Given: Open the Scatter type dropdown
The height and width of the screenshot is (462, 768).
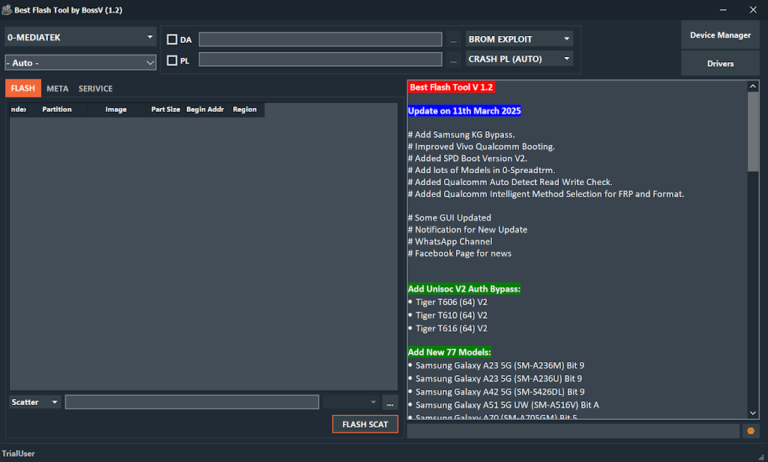Looking at the screenshot, I should tap(35, 402).
